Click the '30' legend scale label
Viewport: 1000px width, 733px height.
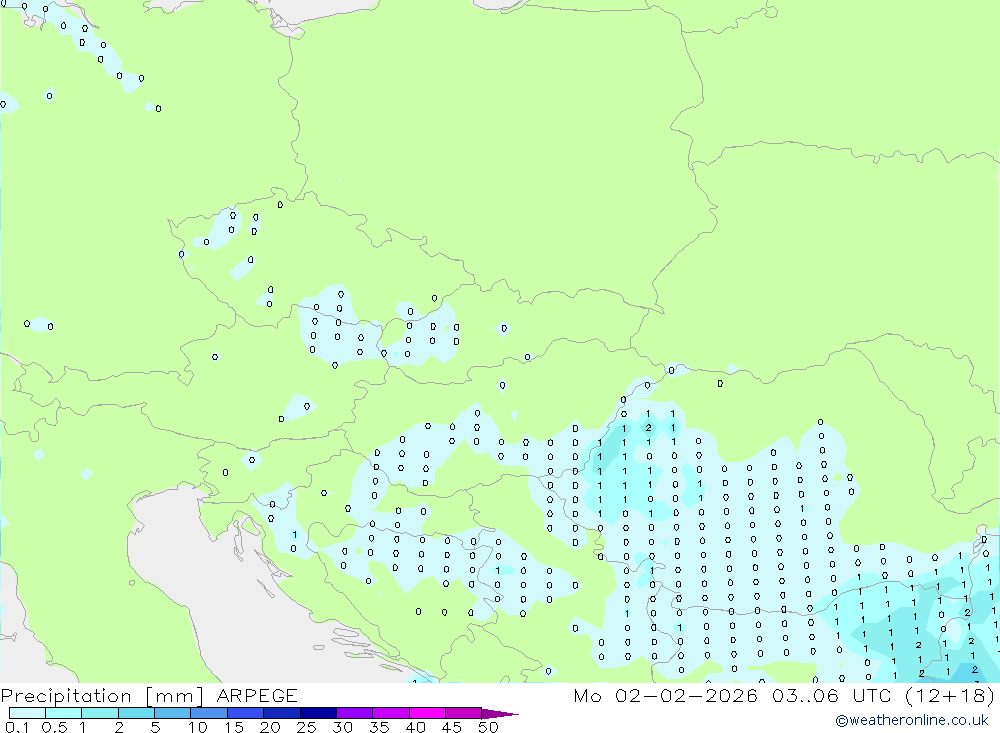point(342,727)
